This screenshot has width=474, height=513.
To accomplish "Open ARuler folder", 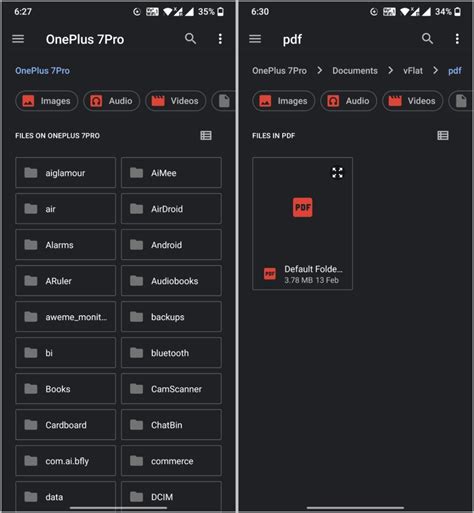I will (x=65, y=281).
